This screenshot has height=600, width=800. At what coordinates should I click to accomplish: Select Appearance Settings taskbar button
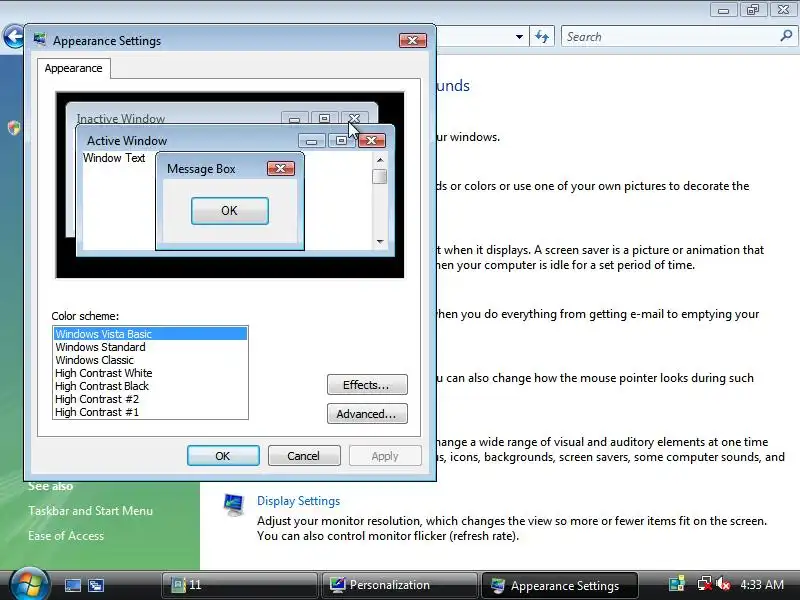(559, 585)
